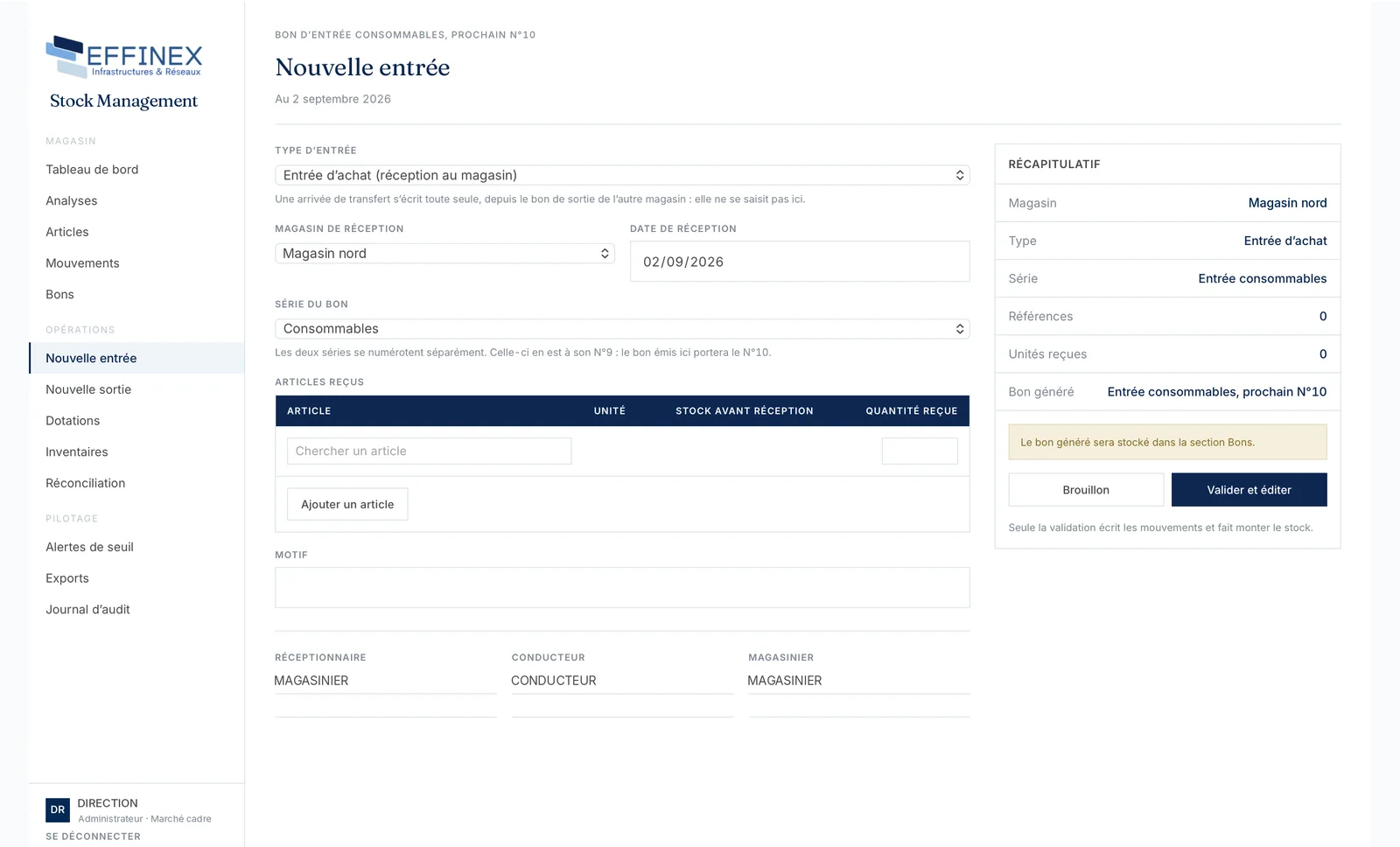Open Journal d'audit
The image size is (1400, 847).
tap(87, 610)
